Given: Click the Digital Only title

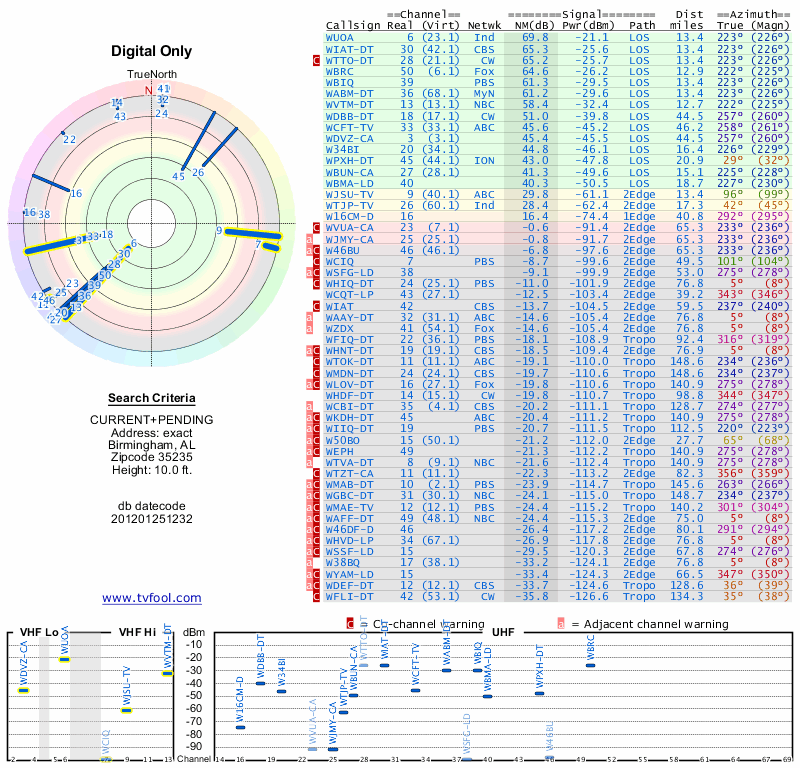Looking at the screenshot, I should pos(152,51).
